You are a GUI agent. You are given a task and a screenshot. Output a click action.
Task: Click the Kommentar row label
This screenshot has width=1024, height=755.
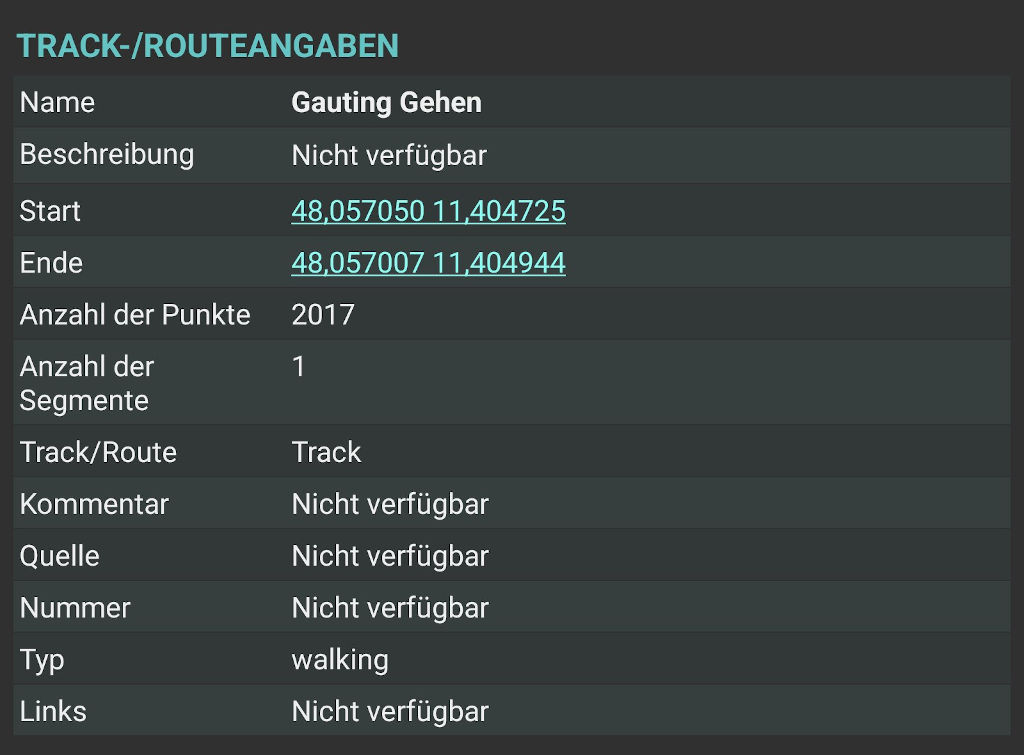click(x=94, y=504)
